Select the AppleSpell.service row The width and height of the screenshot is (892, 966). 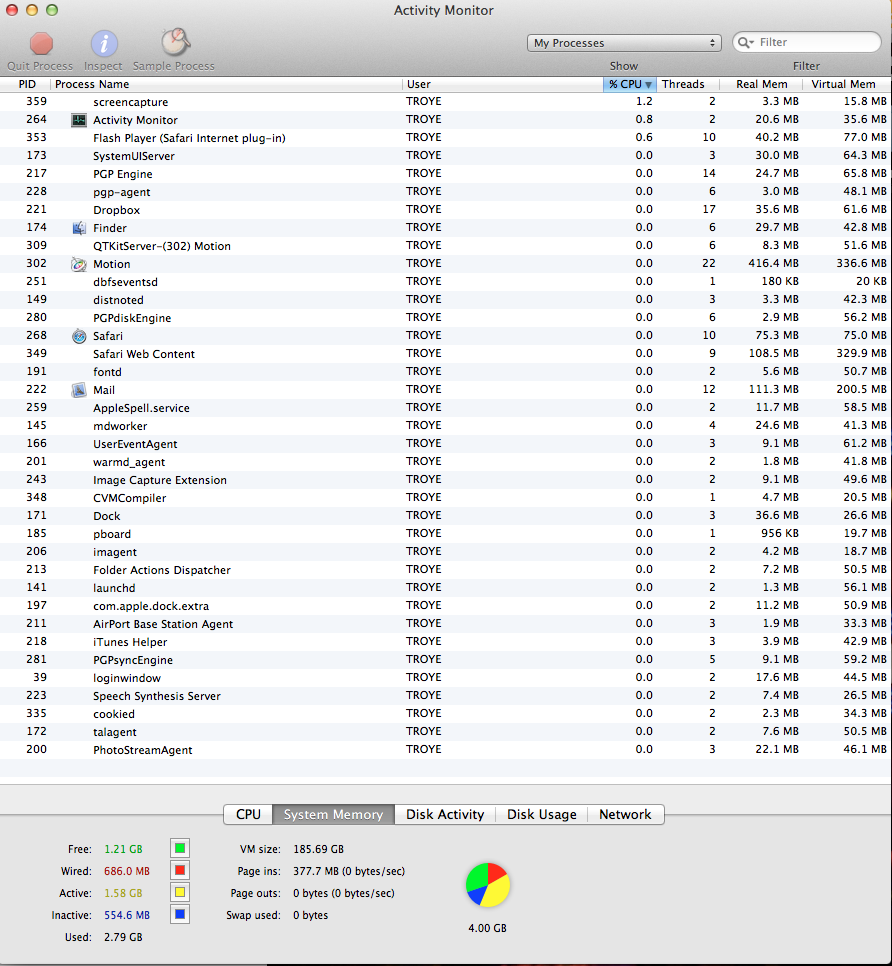(x=446, y=408)
